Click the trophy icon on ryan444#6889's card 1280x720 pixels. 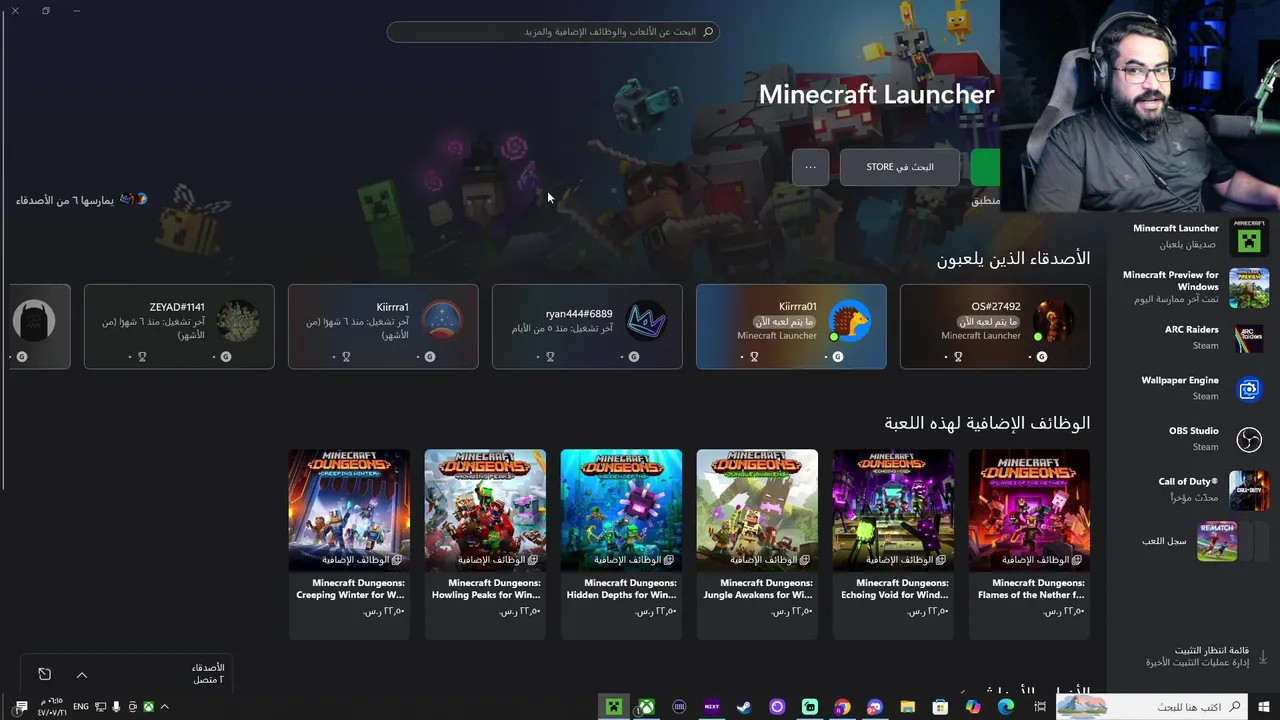(x=550, y=357)
